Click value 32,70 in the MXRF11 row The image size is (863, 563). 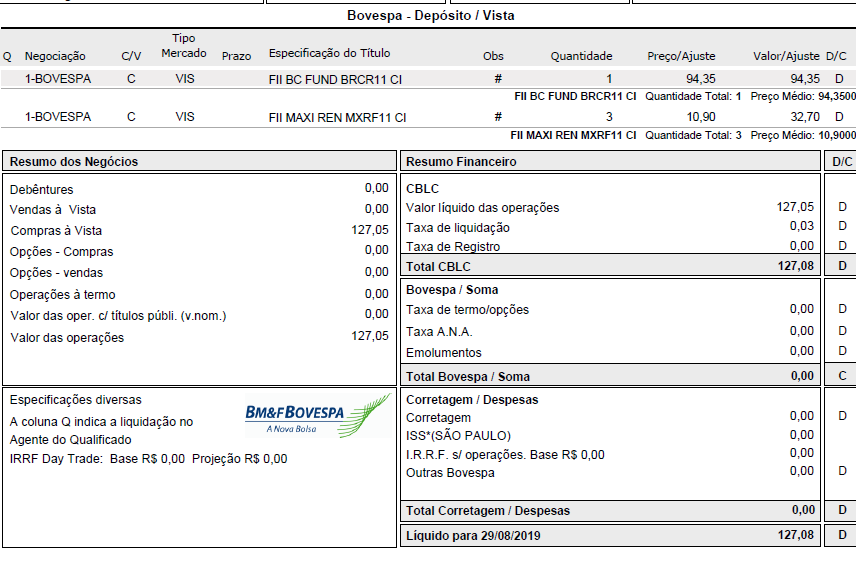(805, 117)
